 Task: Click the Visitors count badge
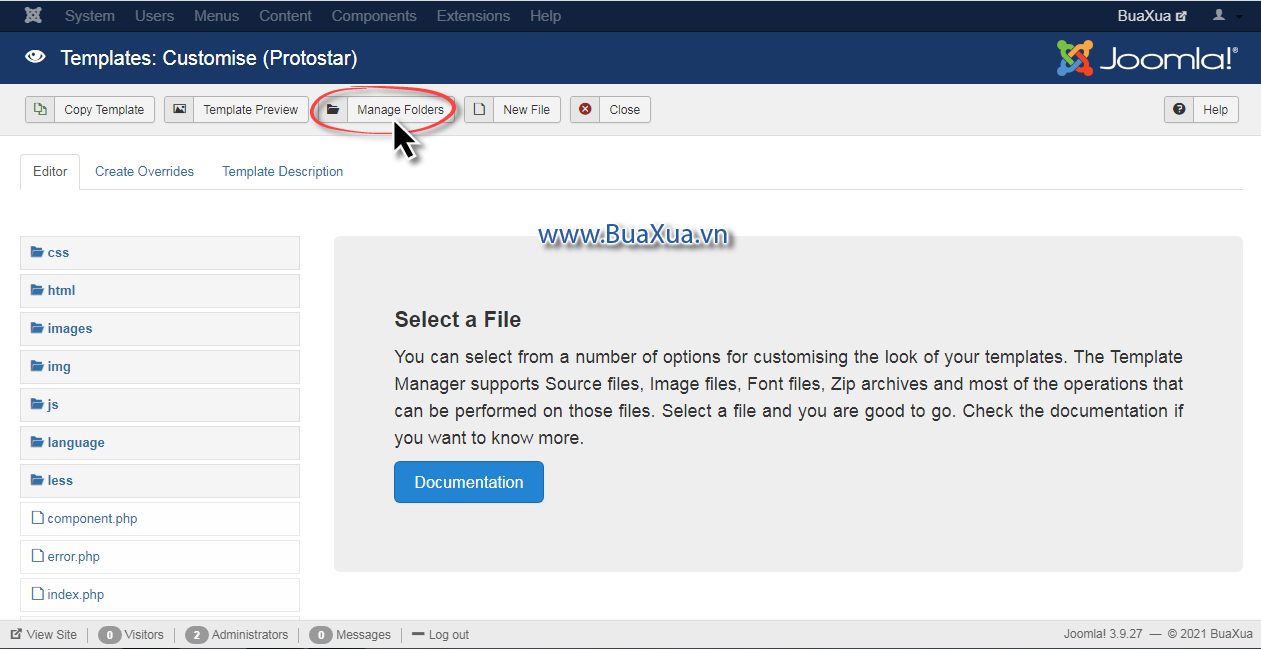pyautogui.click(x=110, y=635)
